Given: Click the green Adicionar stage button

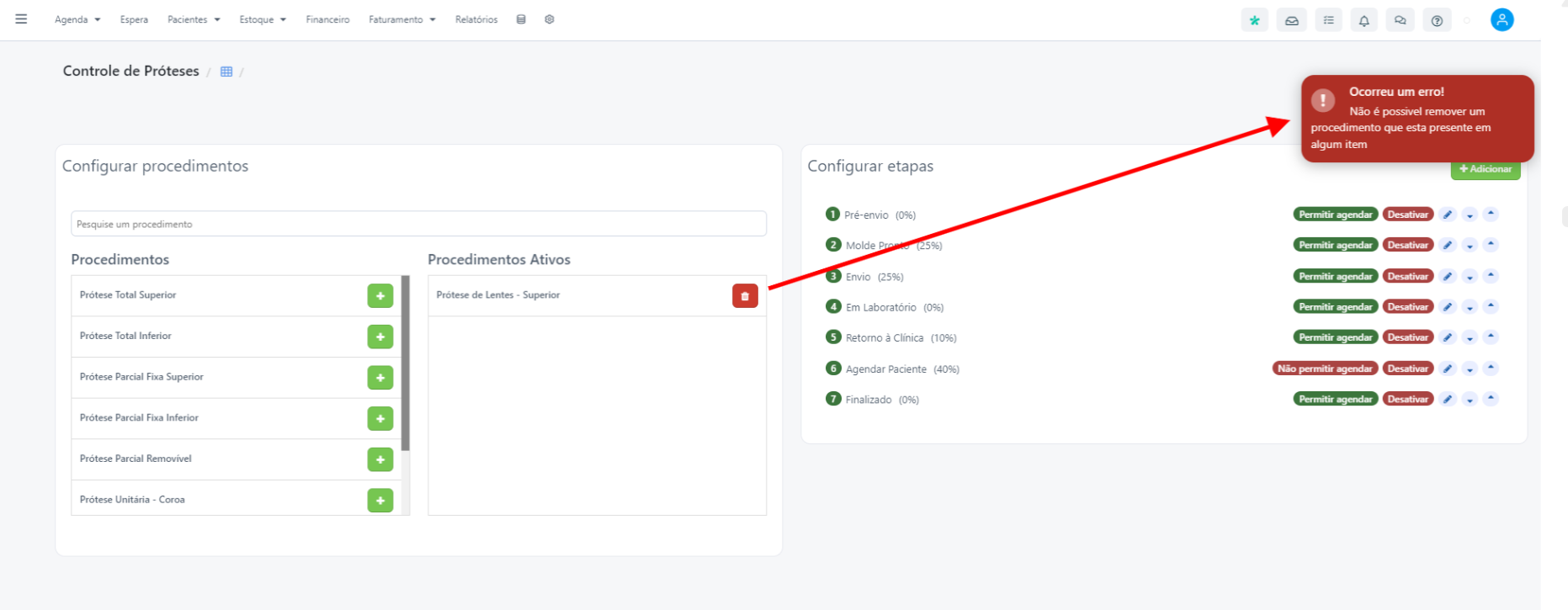Looking at the screenshot, I should 1486,169.
